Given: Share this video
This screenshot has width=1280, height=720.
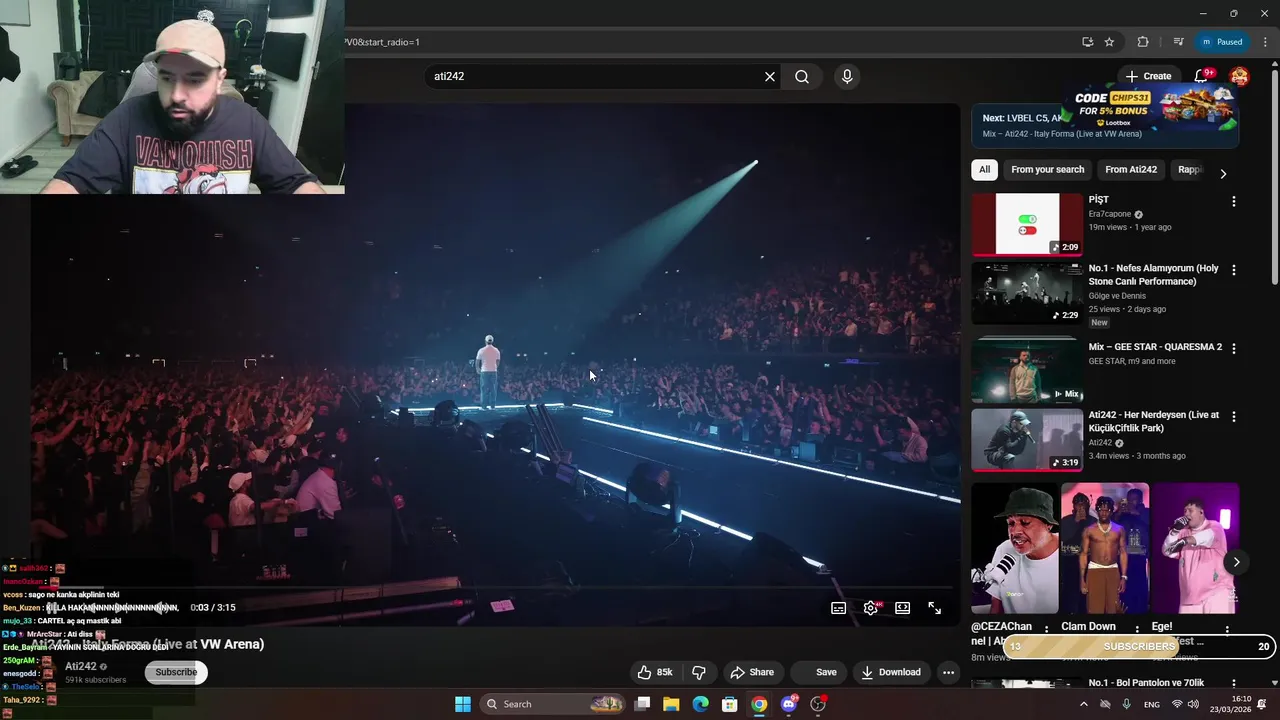Looking at the screenshot, I should click(x=752, y=672).
